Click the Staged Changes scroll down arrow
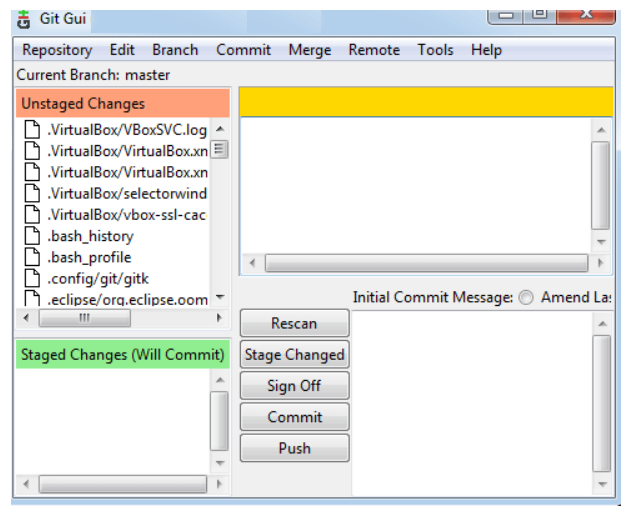 coord(220,462)
